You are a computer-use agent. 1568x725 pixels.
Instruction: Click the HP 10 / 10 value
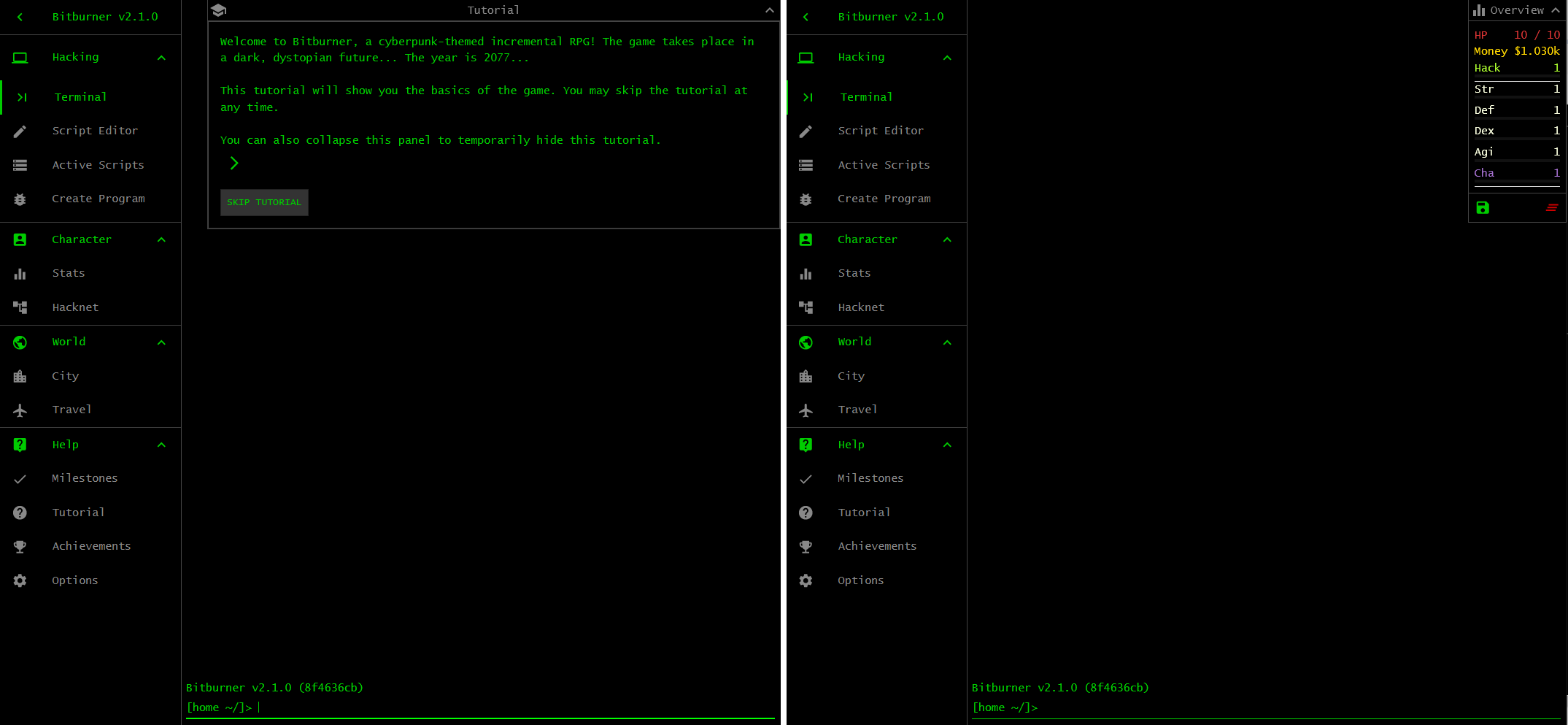point(1537,35)
